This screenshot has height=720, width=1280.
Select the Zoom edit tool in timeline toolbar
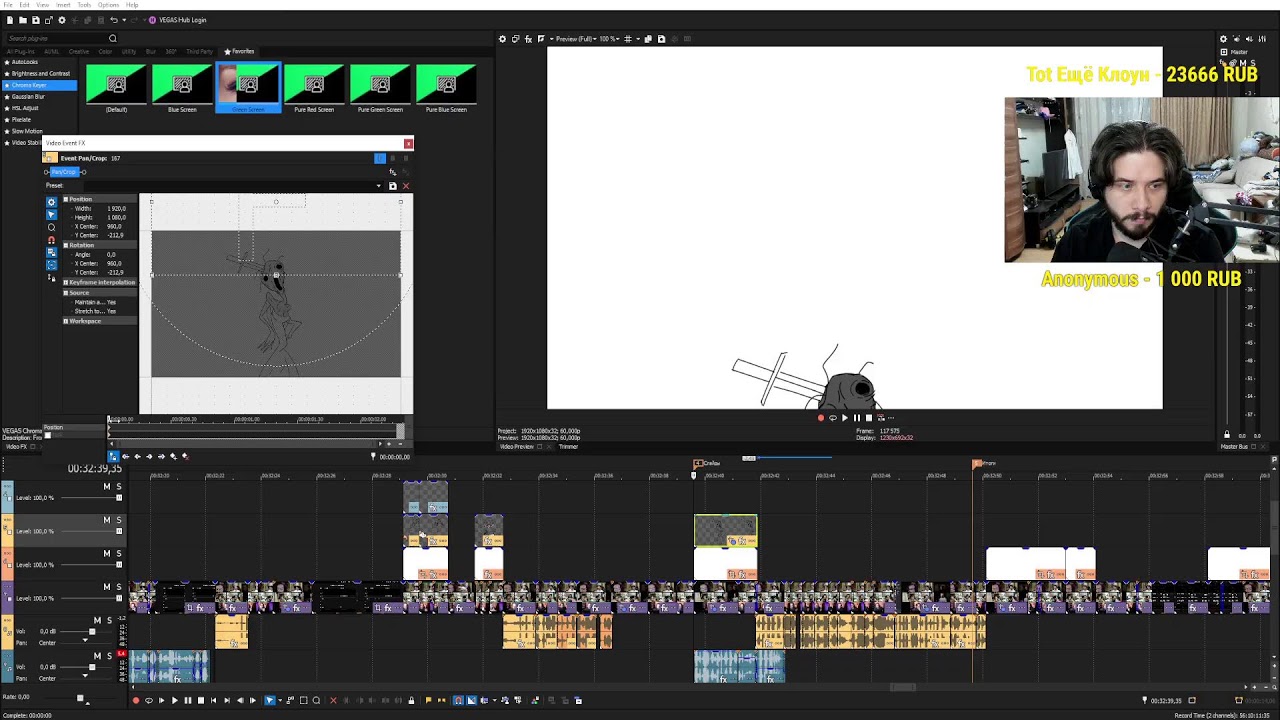(x=316, y=700)
